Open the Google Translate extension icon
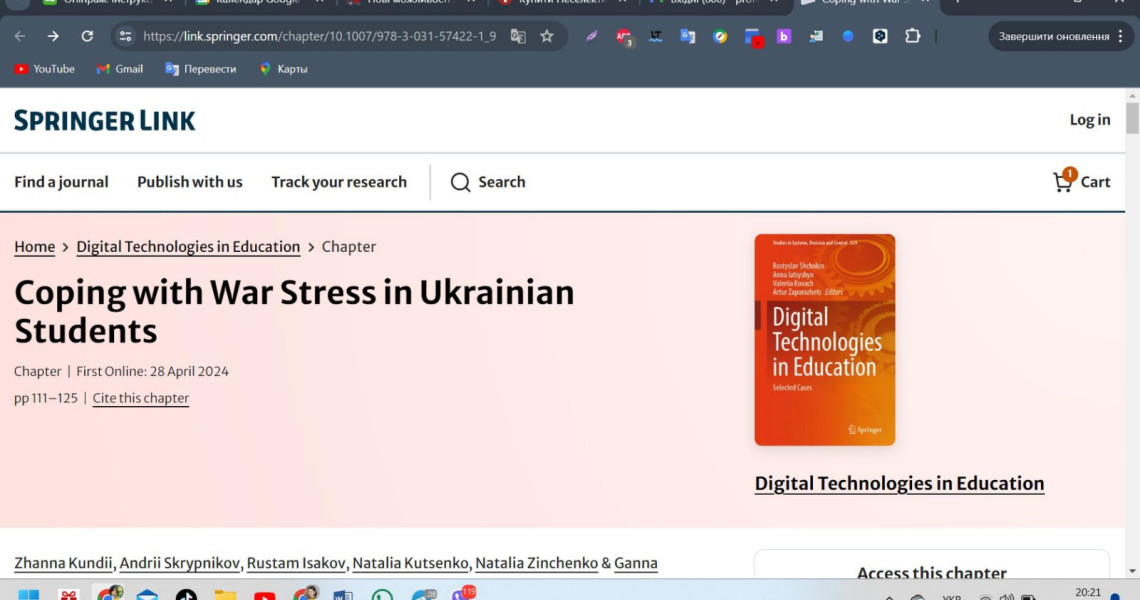 click(688, 36)
